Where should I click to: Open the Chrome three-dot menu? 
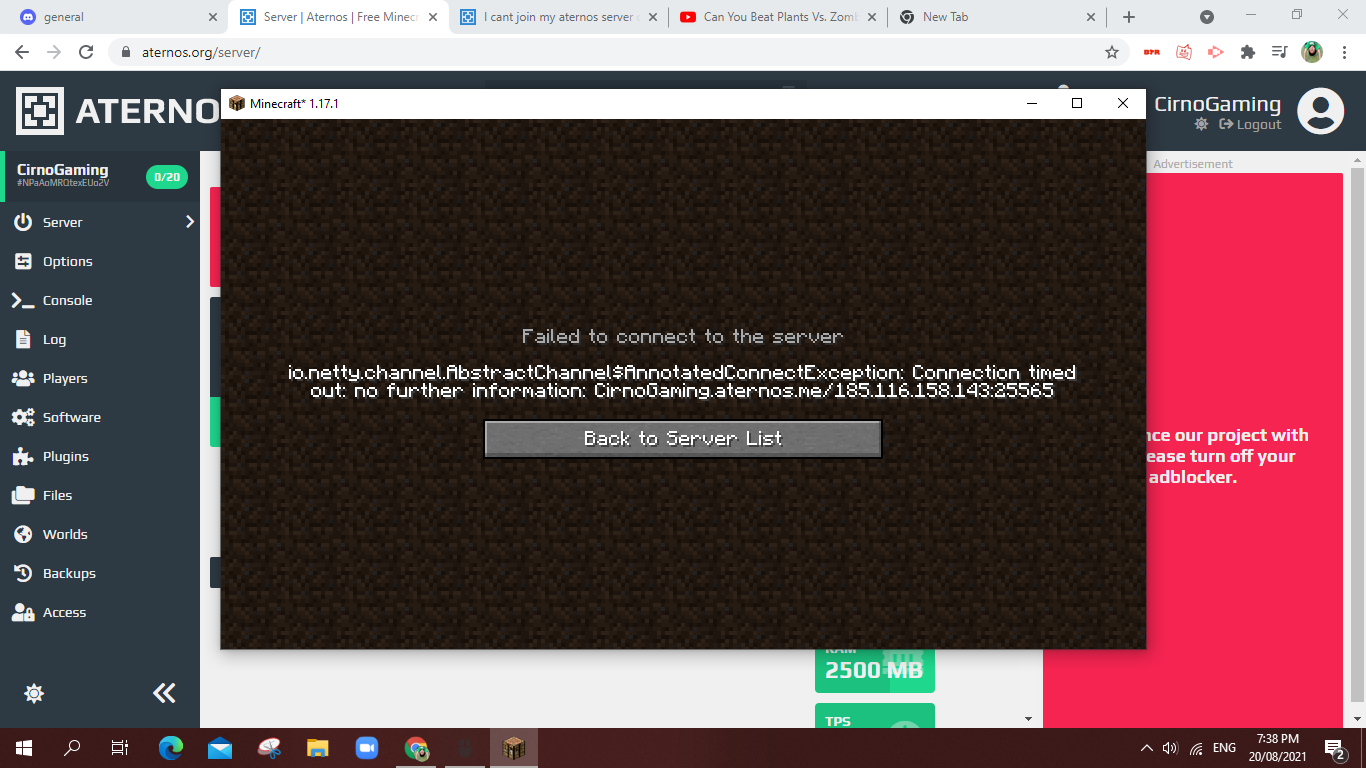[x=1343, y=52]
